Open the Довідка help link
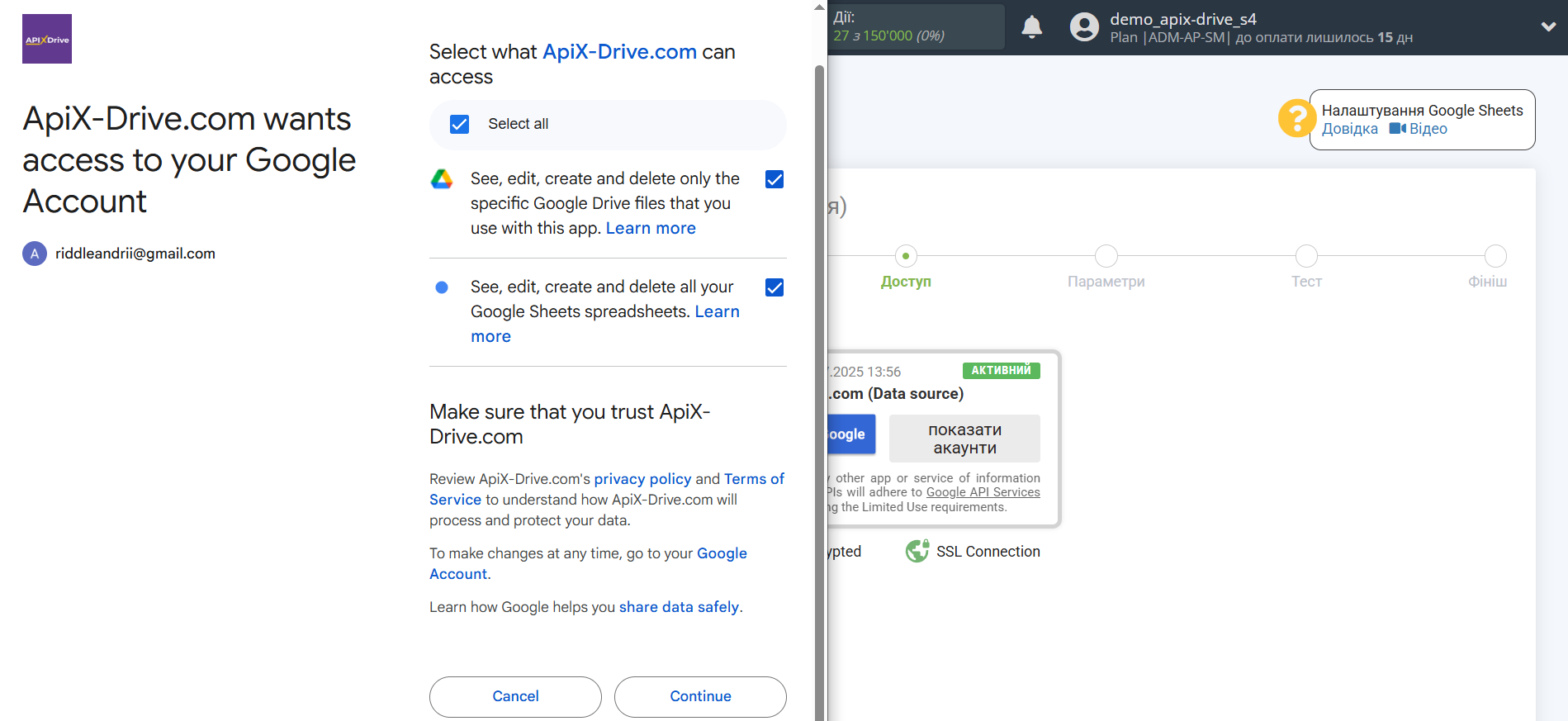The height and width of the screenshot is (721, 1568). coord(1349,129)
